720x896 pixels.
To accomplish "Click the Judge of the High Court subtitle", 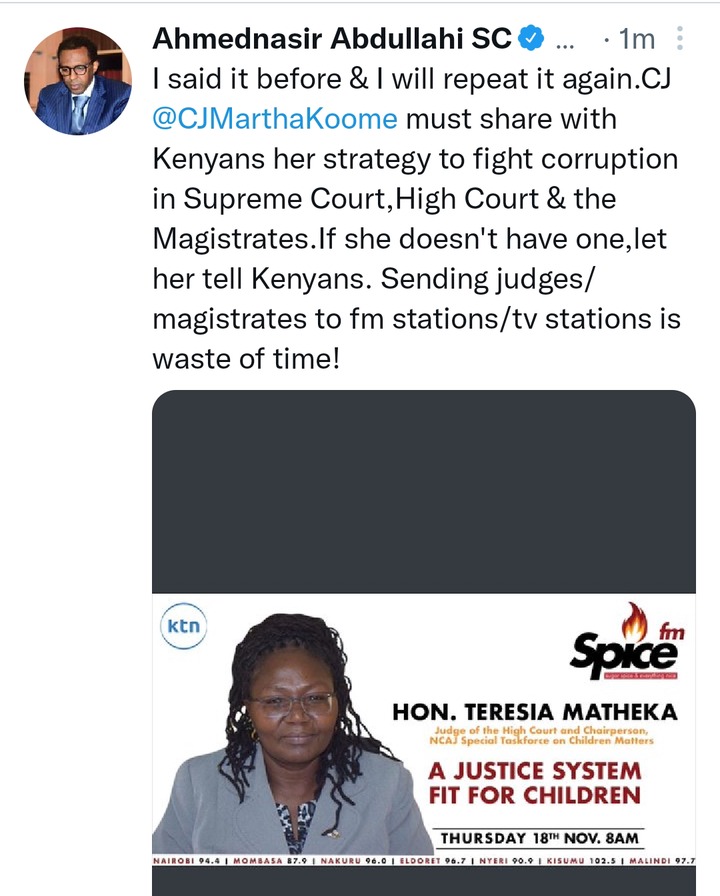I will click(x=541, y=735).
